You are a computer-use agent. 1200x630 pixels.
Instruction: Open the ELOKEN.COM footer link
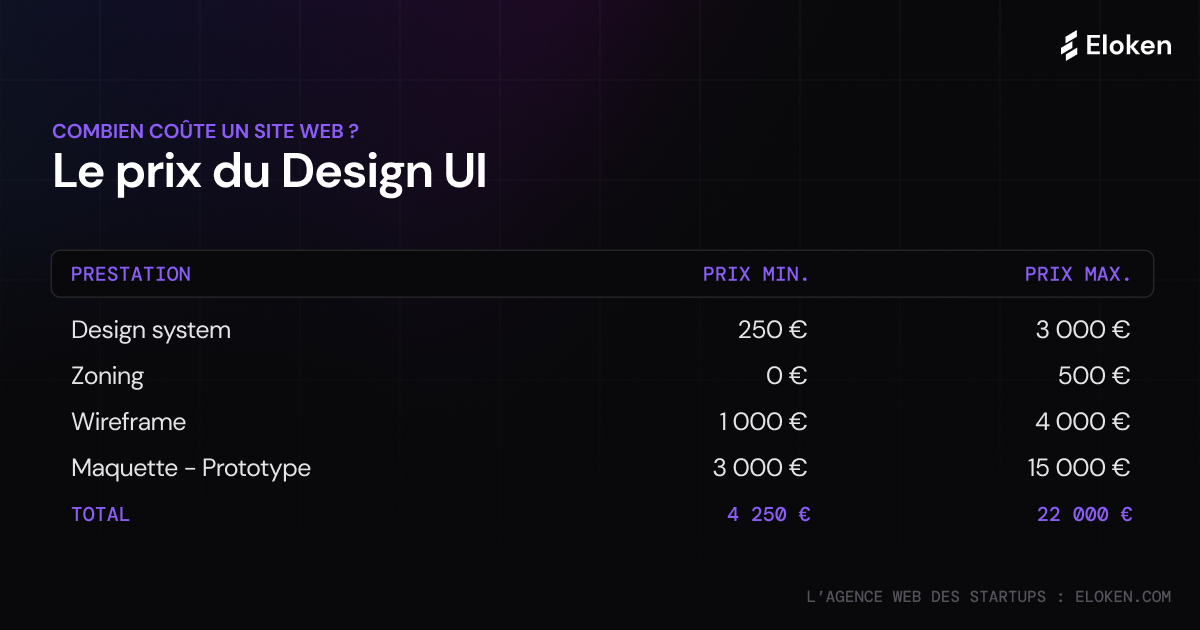pos(1122,597)
